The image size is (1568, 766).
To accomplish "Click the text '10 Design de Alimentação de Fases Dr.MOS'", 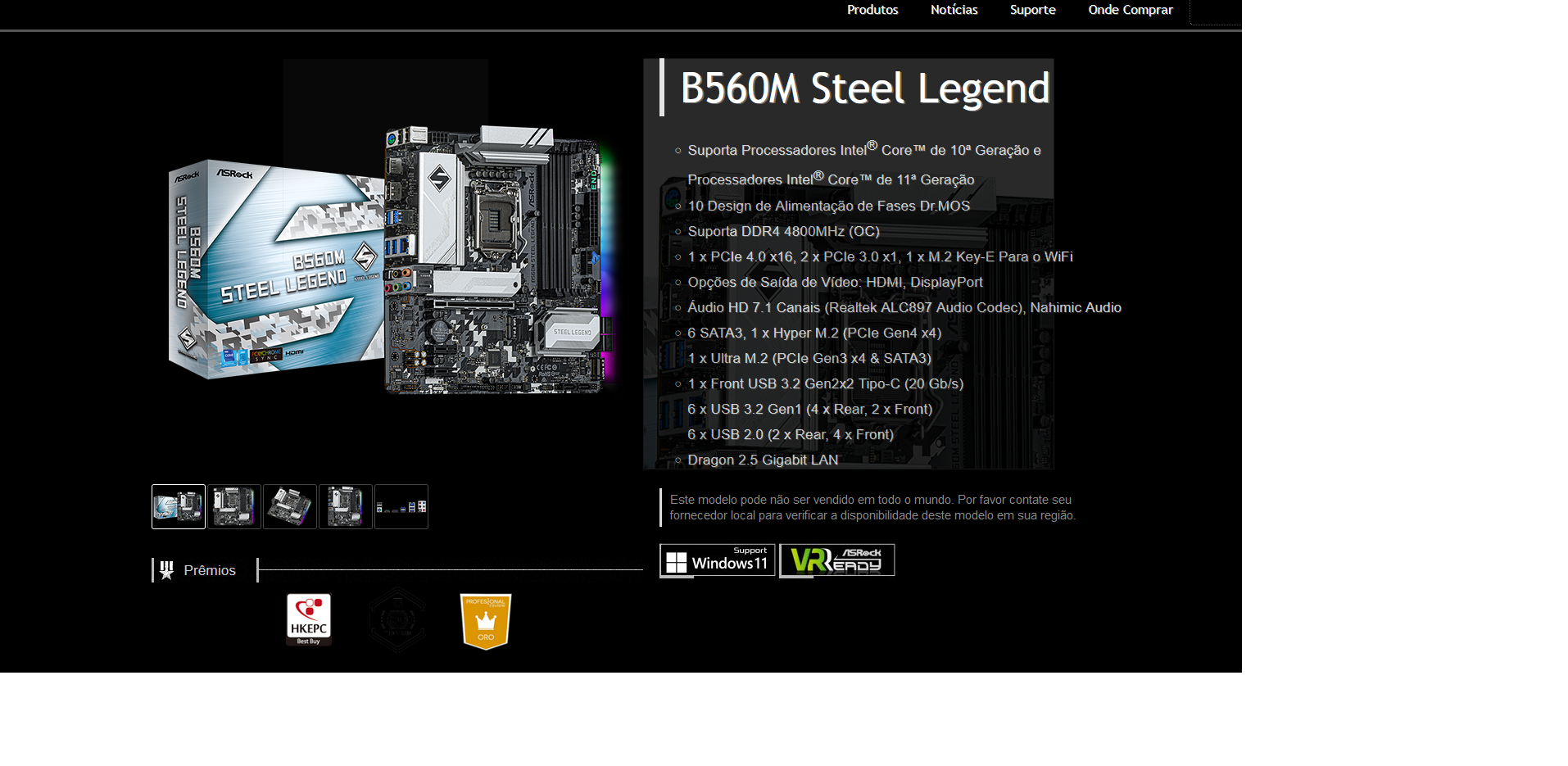I will (x=829, y=206).
